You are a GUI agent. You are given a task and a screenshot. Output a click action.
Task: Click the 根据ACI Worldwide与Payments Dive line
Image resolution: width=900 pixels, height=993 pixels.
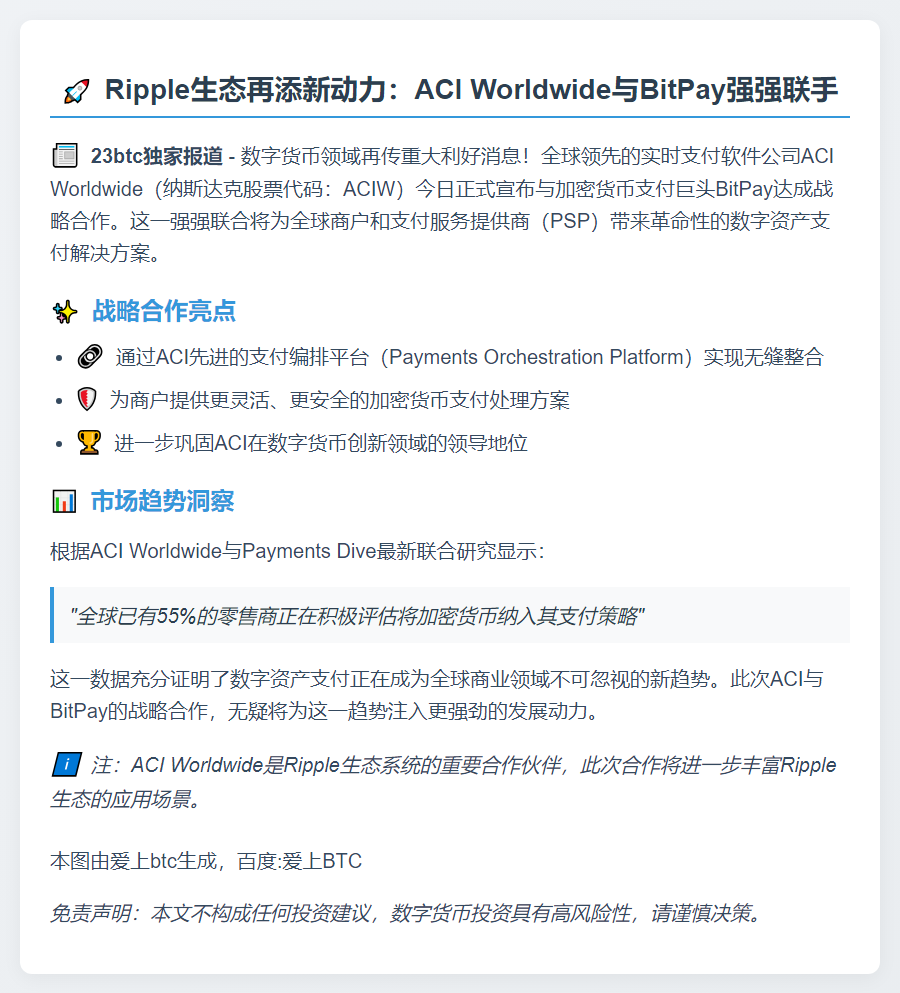pos(297,551)
